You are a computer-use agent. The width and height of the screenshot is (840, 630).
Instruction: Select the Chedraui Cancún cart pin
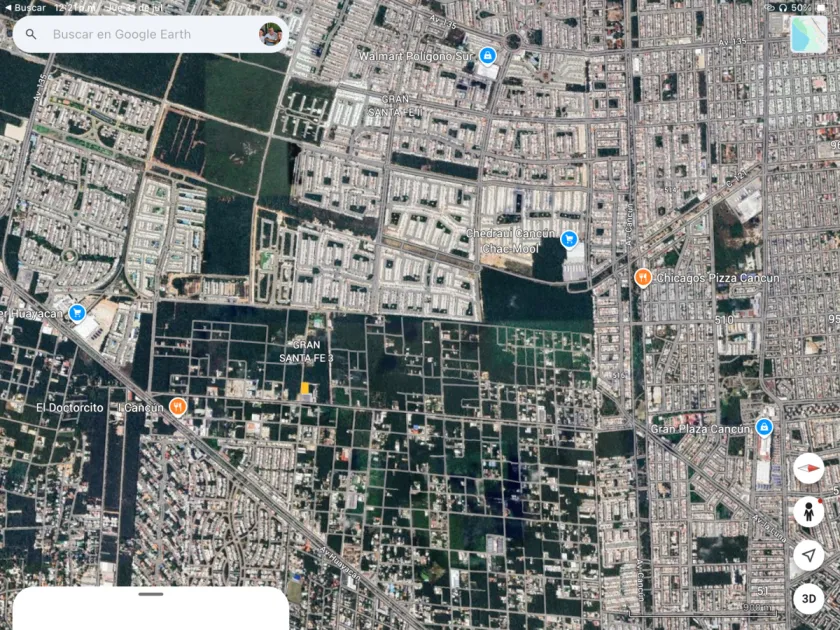[569, 239]
